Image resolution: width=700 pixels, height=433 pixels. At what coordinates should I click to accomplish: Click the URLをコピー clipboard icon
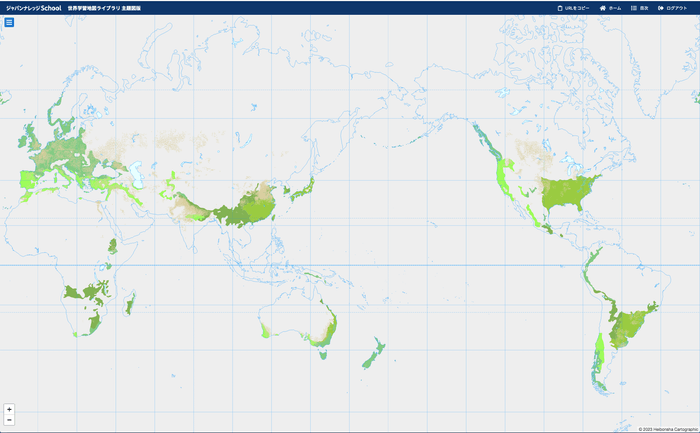point(560,8)
